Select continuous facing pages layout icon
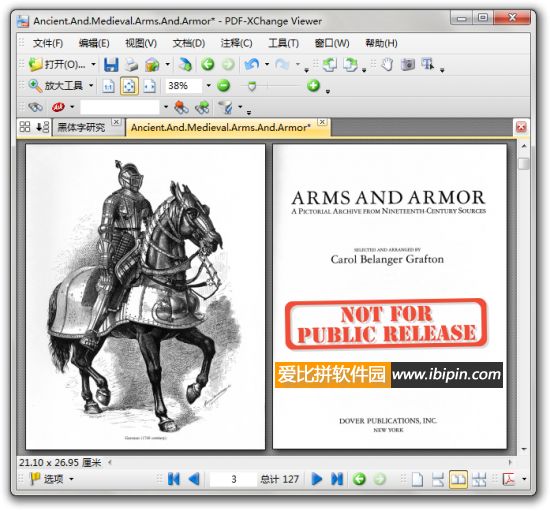Image resolution: width=550 pixels, height=511 pixels. click(479, 479)
